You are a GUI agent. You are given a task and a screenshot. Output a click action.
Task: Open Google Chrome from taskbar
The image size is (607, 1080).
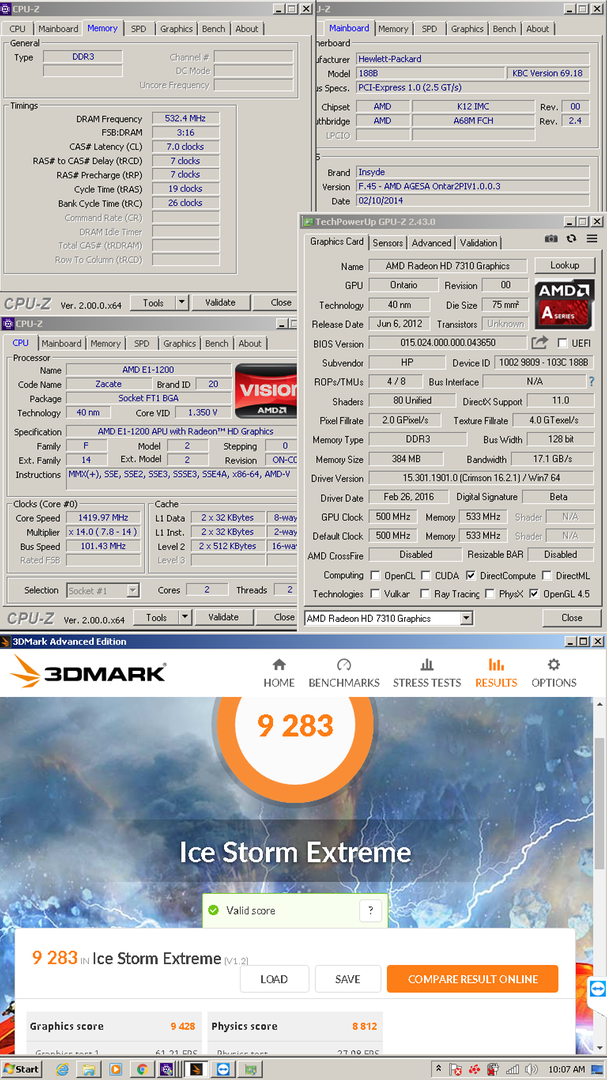(x=142, y=1069)
